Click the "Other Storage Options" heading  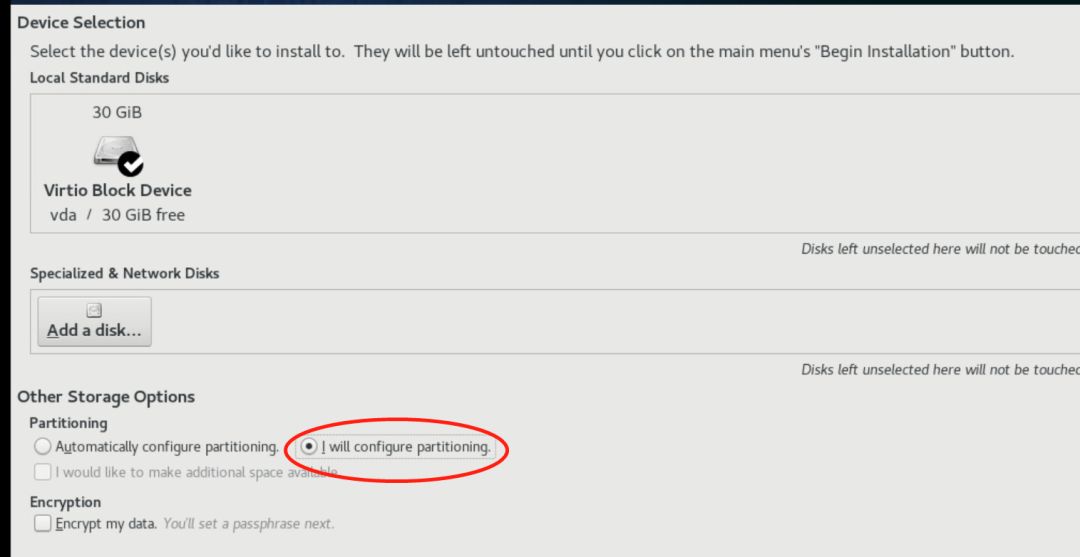coord(106,397)
